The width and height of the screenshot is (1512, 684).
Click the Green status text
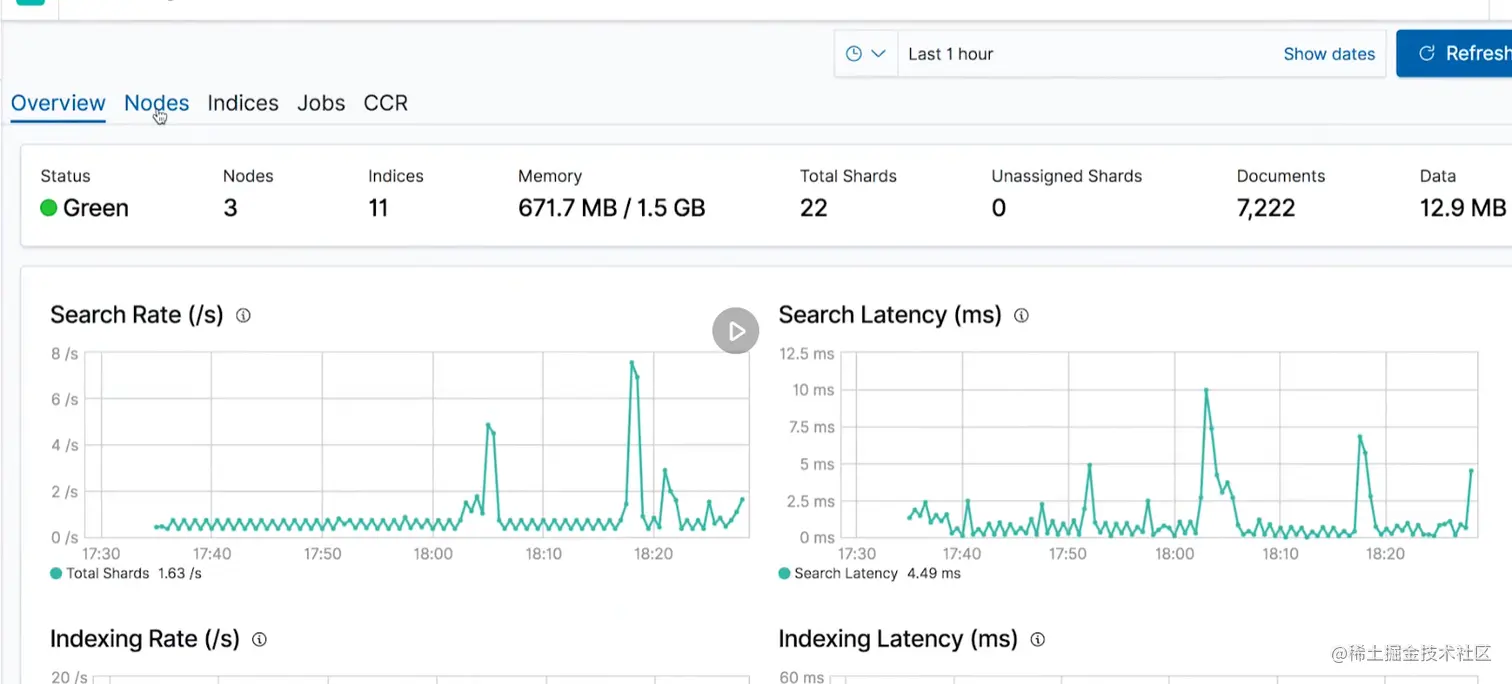tap(96, 208)
